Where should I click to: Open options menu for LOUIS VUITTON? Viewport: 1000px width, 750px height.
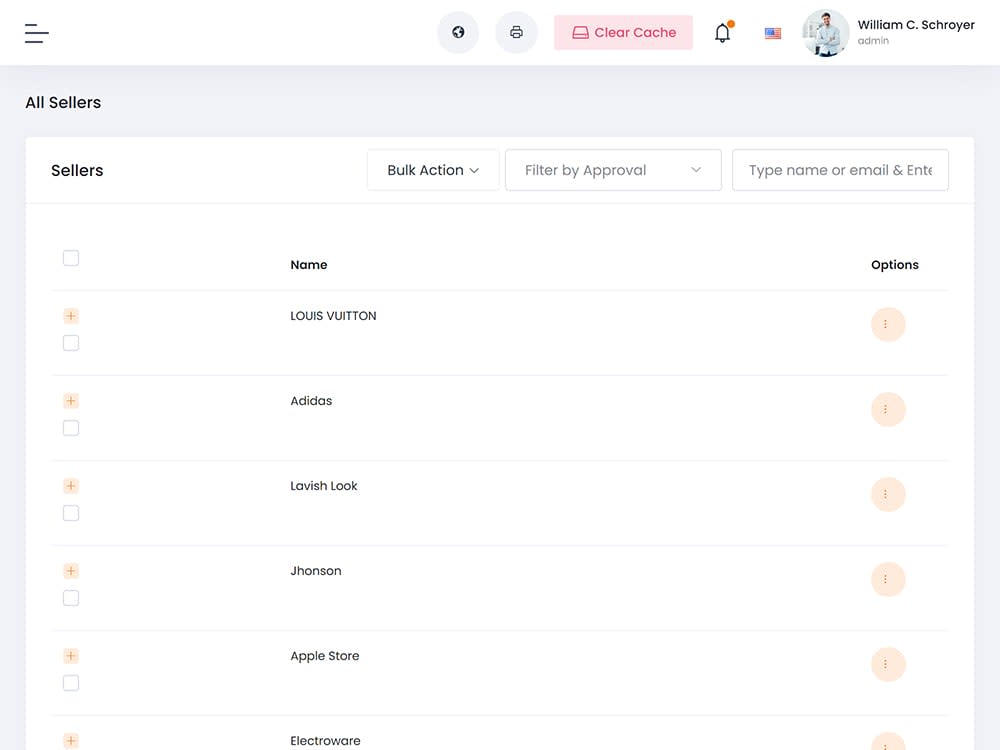888,325
